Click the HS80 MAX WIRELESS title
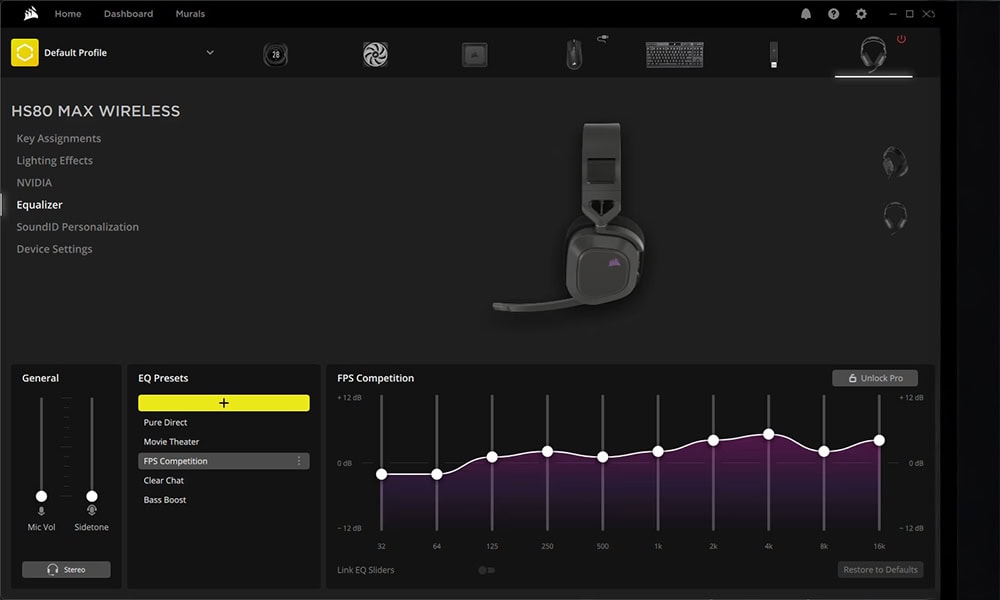 click(x=96, y=111)
